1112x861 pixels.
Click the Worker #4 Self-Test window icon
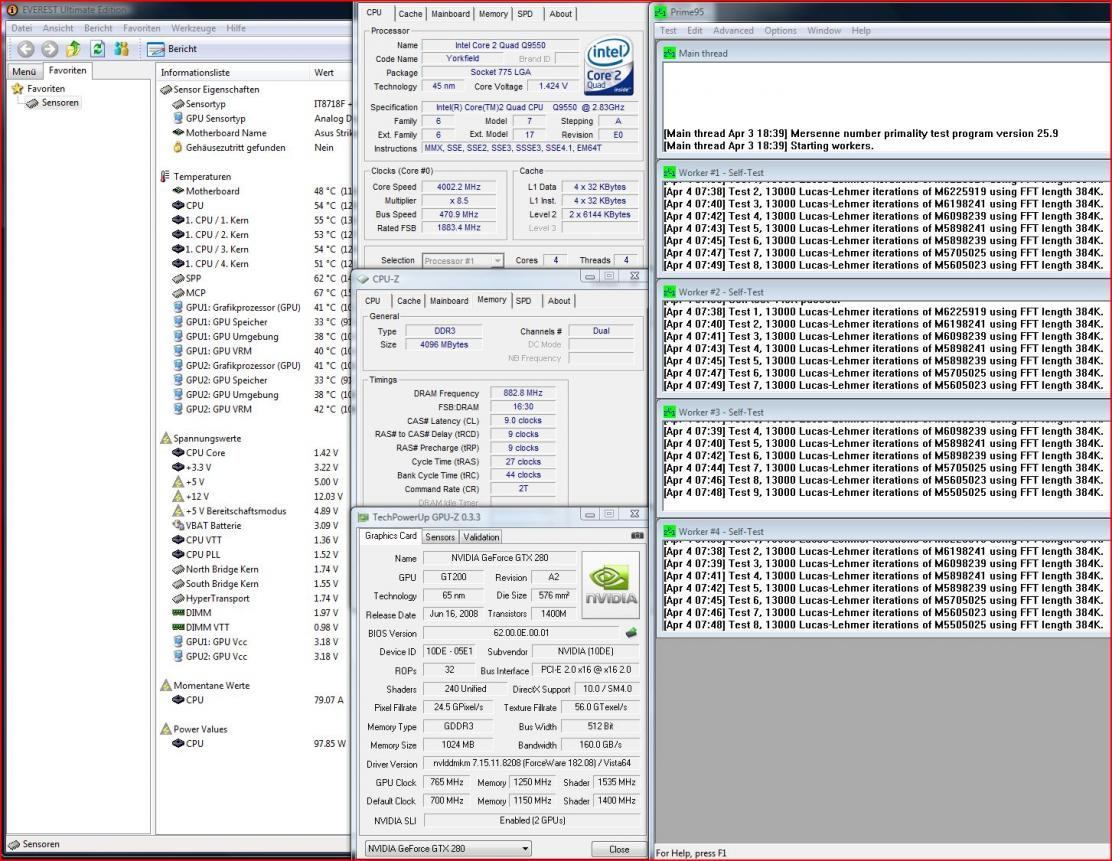point(669,531)
